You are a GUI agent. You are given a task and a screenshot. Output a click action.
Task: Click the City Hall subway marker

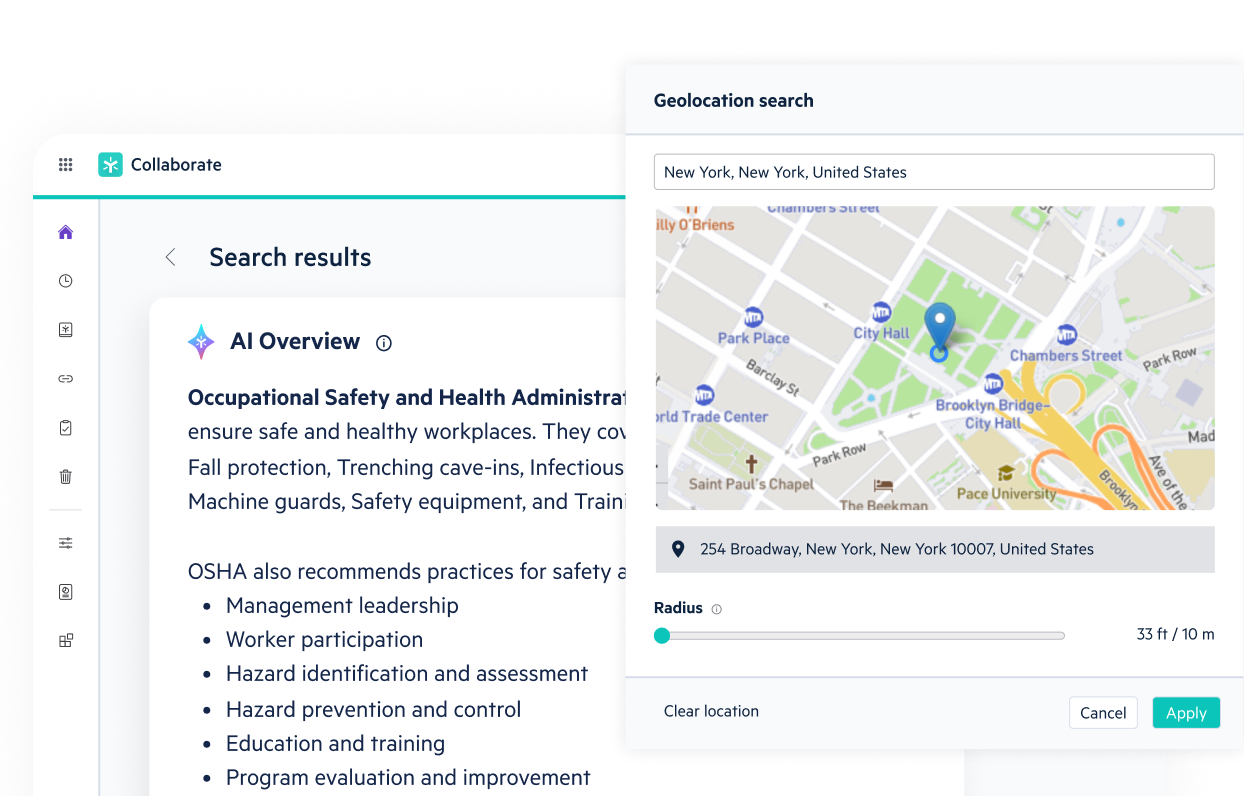881,312
